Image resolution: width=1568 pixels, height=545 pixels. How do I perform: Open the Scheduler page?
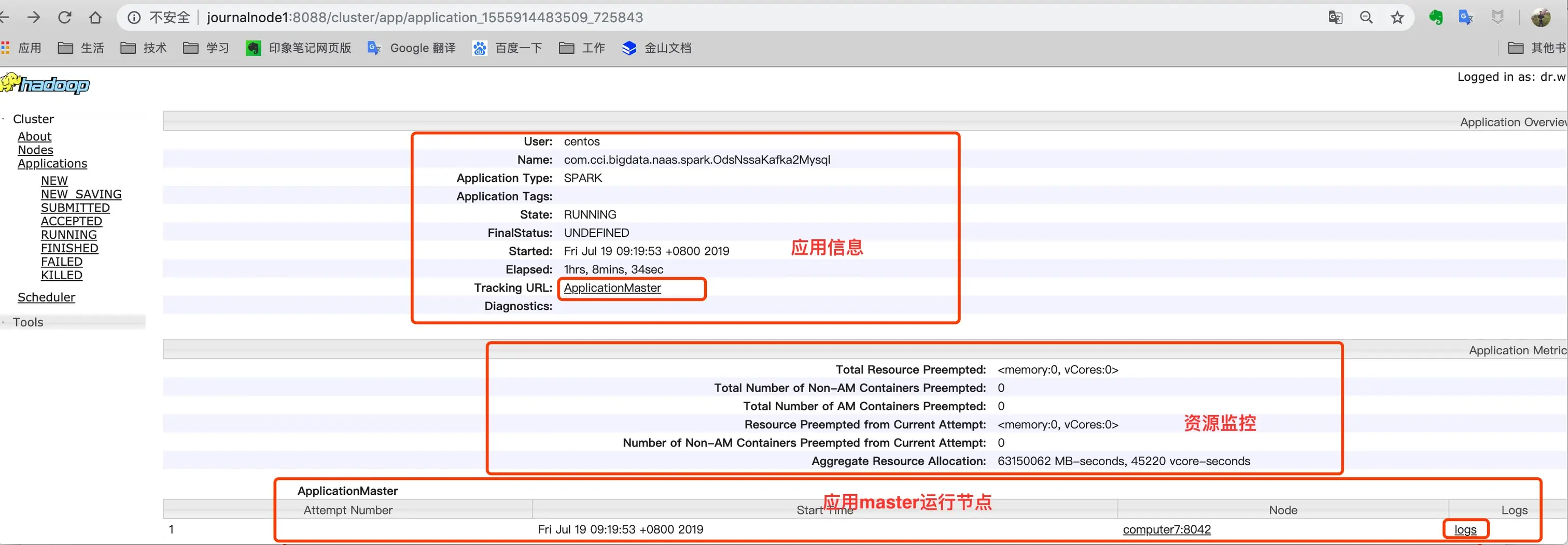46,297
